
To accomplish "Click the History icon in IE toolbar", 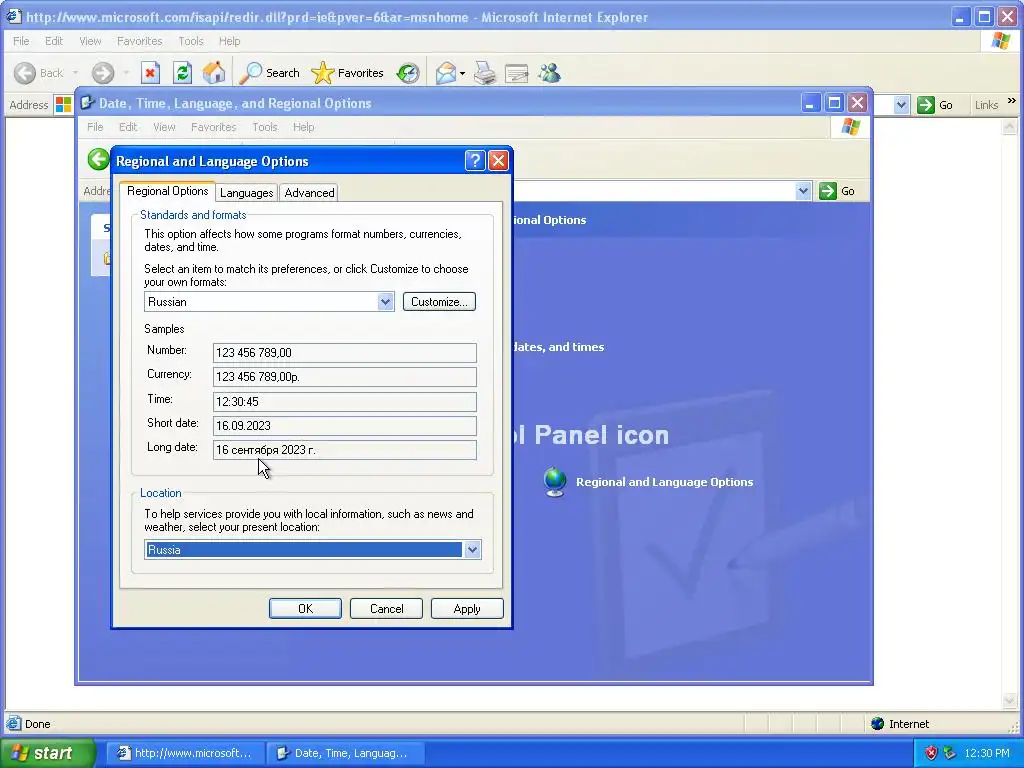I will coord(408,72).
